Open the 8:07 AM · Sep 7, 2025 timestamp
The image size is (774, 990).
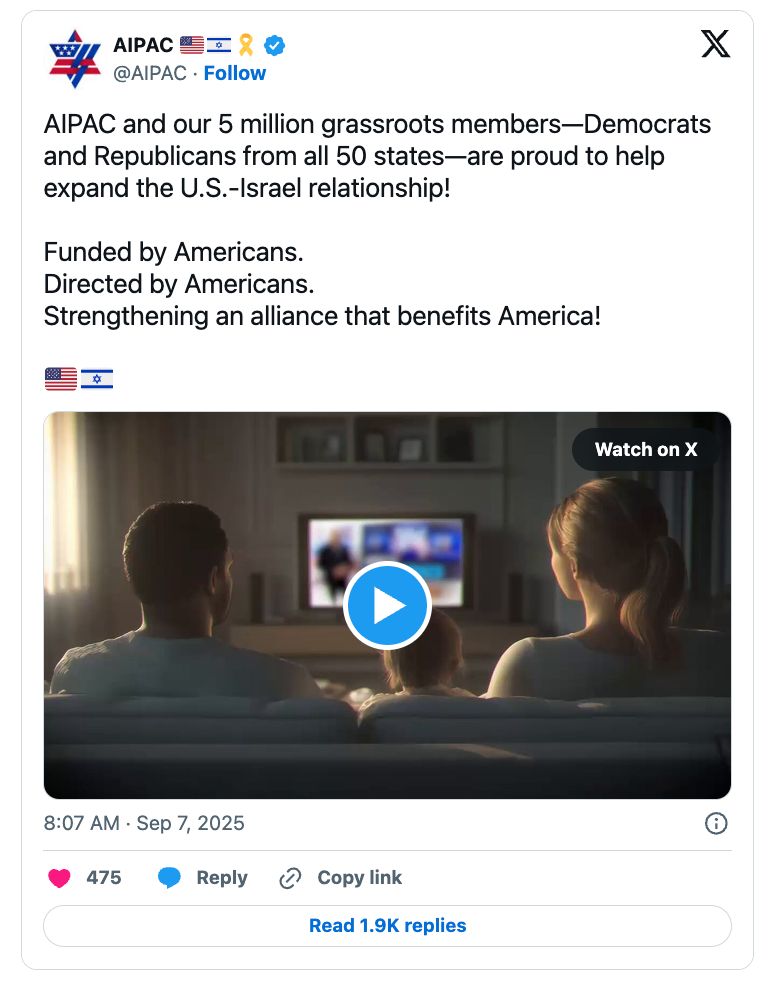point(144,823)
